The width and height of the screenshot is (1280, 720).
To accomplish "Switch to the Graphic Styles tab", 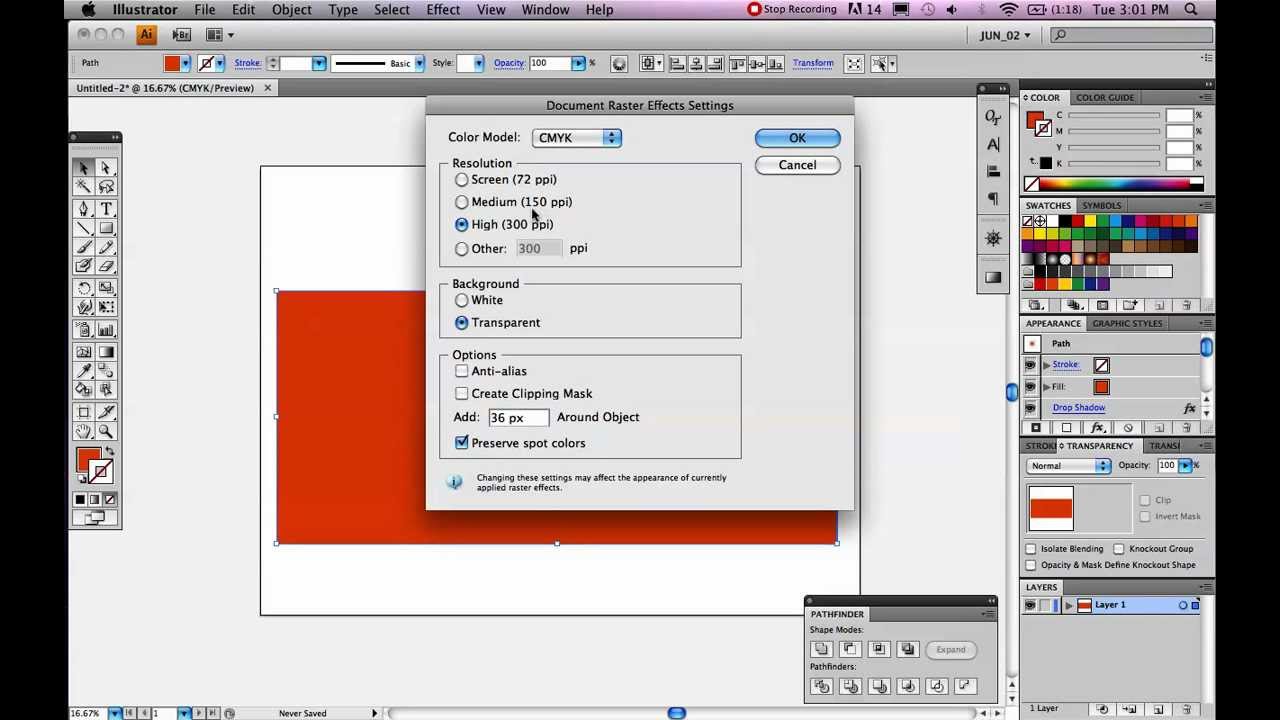I will [x=1127, y=324].
